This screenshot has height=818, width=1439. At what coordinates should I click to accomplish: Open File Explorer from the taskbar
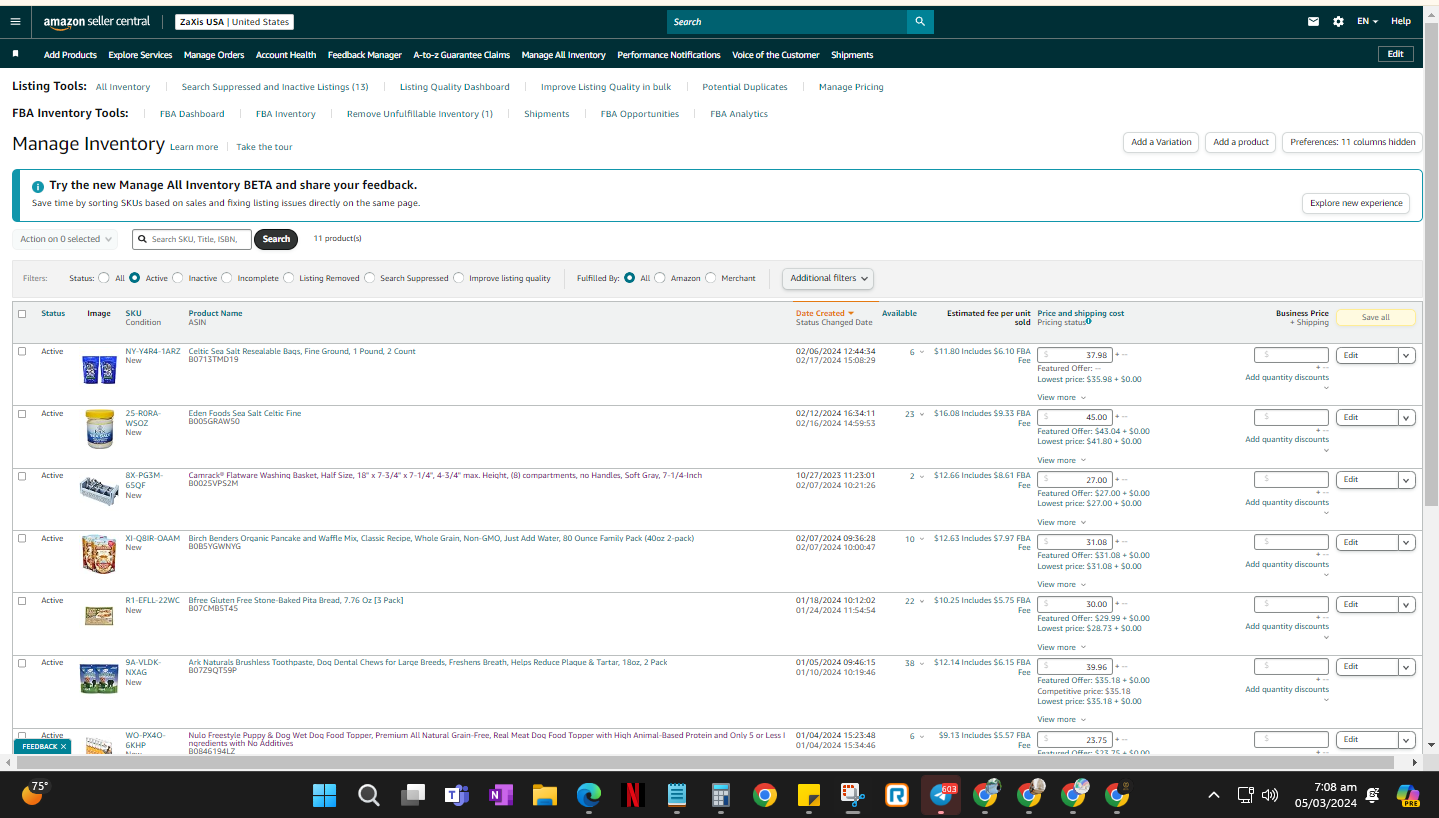(x=545, y=796)
